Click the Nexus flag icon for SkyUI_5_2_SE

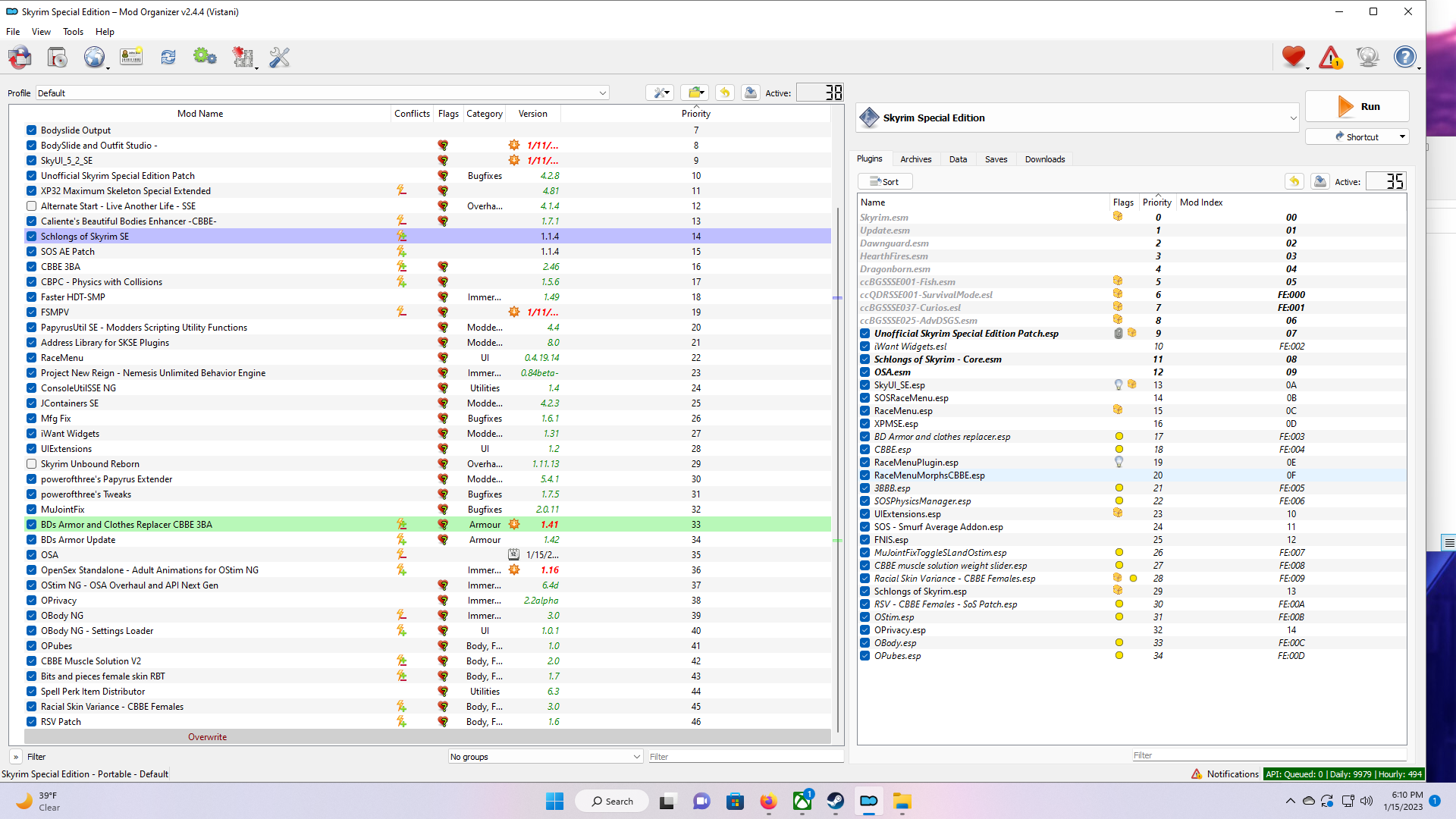click(x=443, y=161)
